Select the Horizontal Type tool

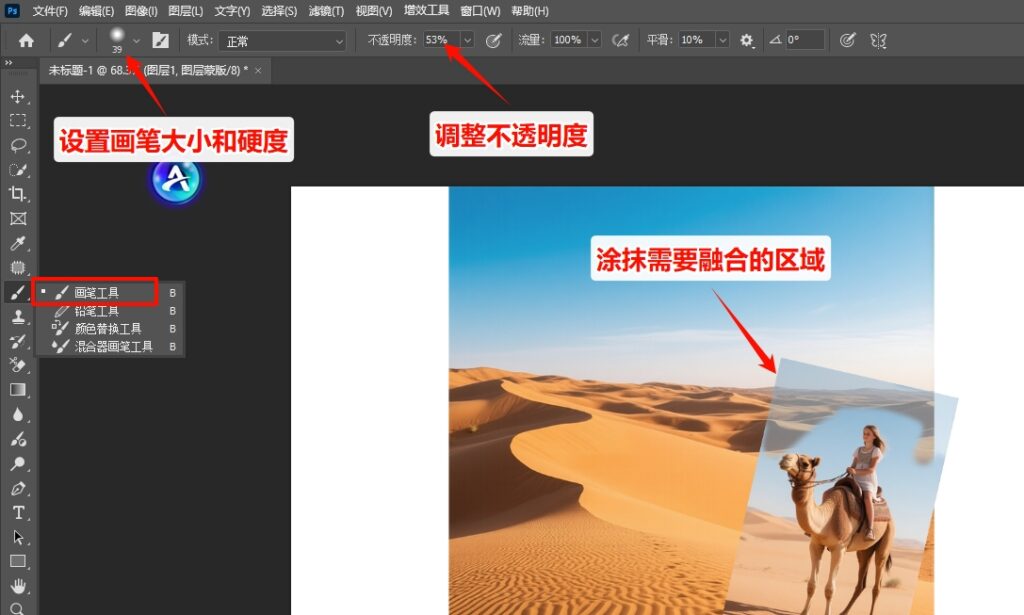point(17,512)
